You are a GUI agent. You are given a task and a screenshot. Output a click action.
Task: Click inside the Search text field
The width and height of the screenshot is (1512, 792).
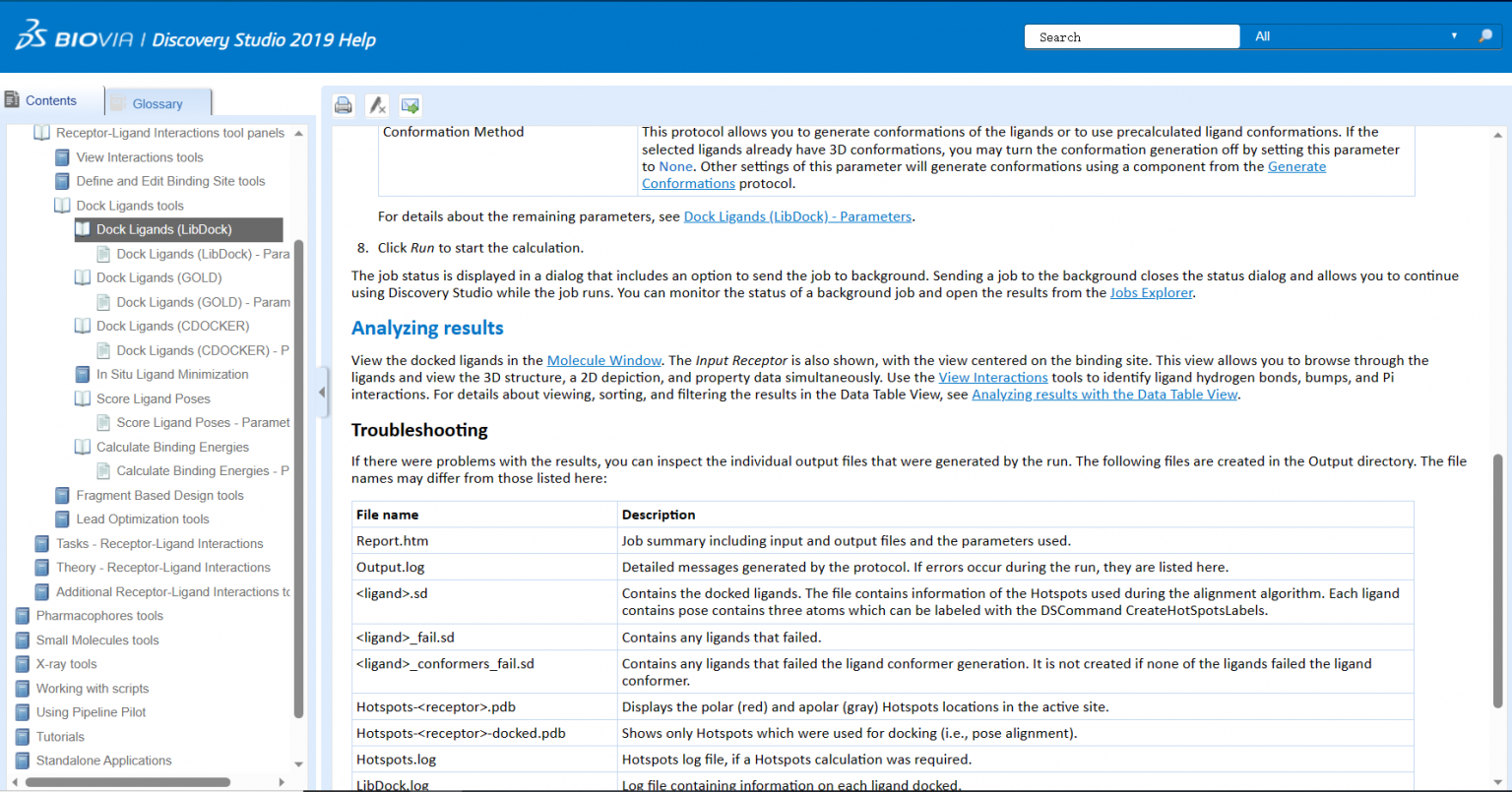(x=1131, y=36)
